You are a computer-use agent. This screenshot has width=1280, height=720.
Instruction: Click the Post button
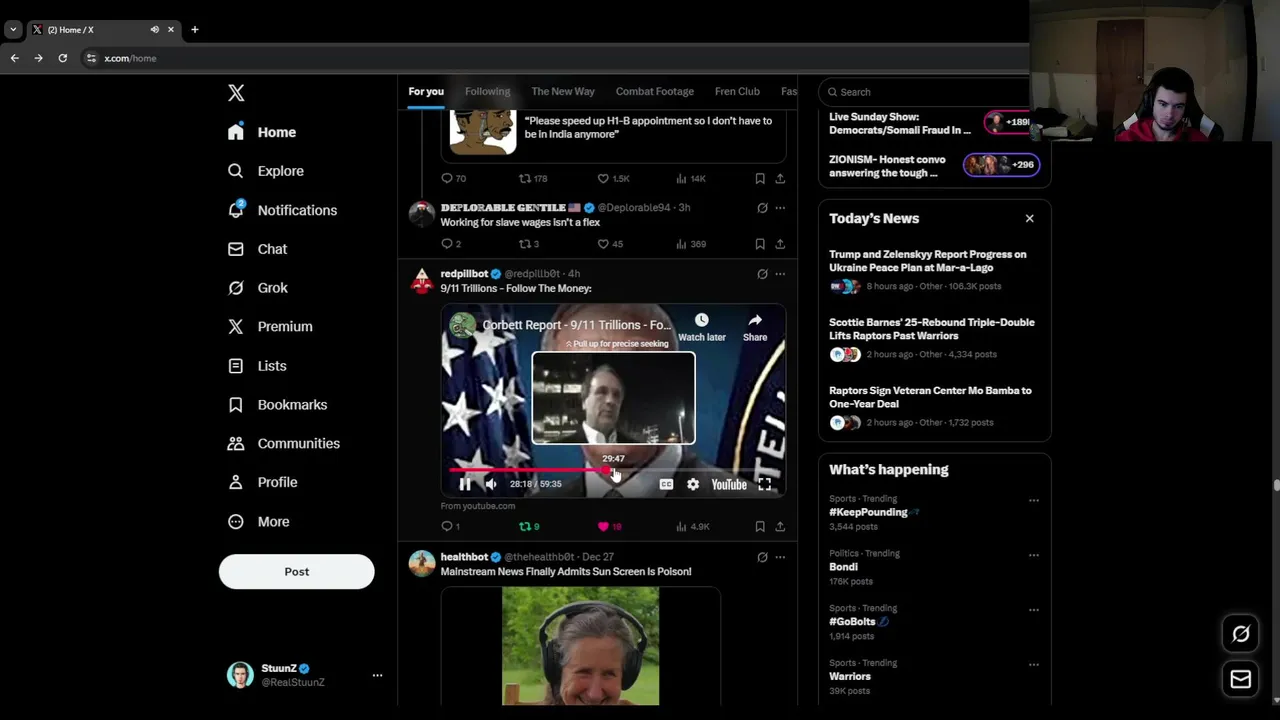tap(296, 572)
